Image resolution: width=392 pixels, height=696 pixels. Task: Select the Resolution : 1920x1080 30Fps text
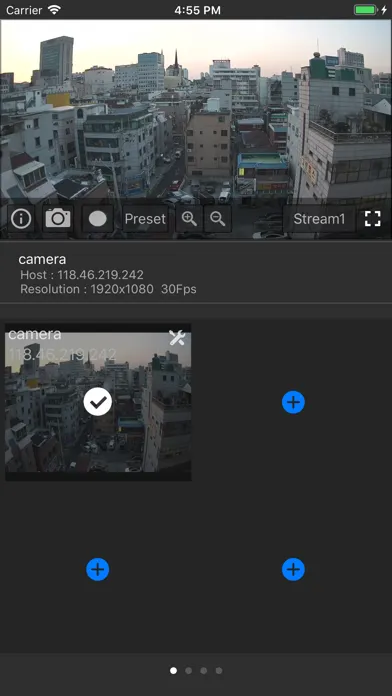point(108,289)
